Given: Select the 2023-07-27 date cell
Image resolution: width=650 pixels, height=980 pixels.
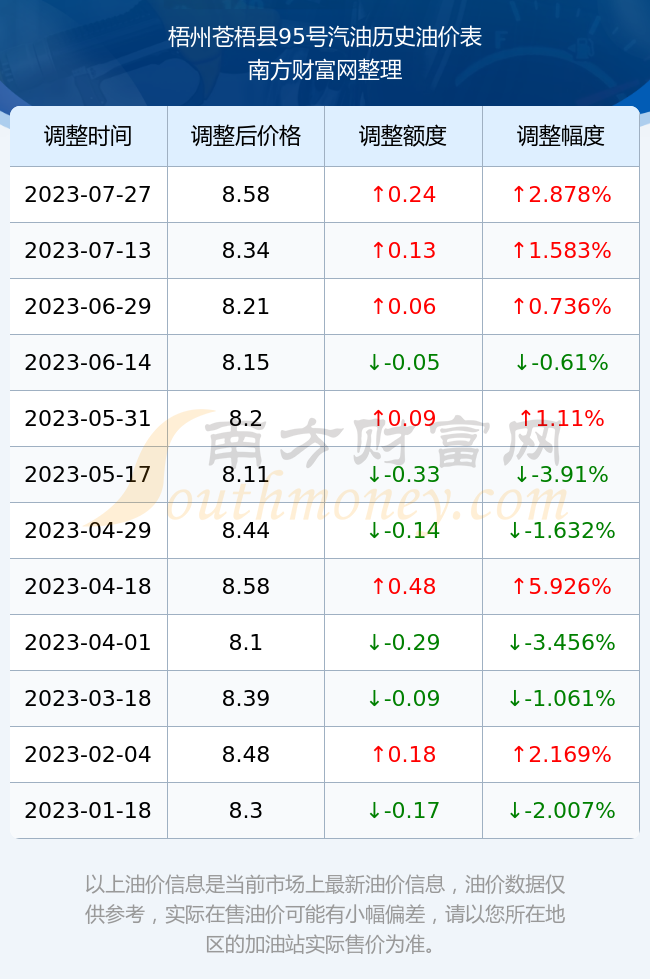Looking at the screenshot, I should coord(88,194).
